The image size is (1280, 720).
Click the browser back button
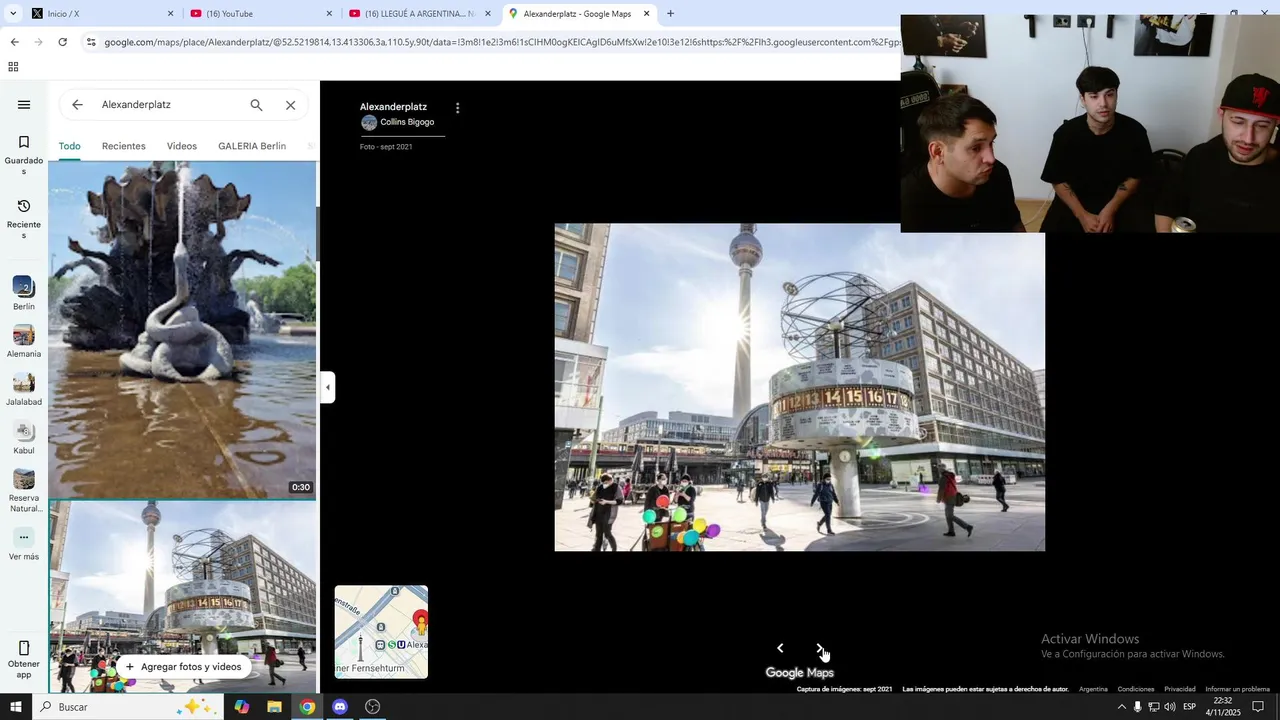(14, 42)
